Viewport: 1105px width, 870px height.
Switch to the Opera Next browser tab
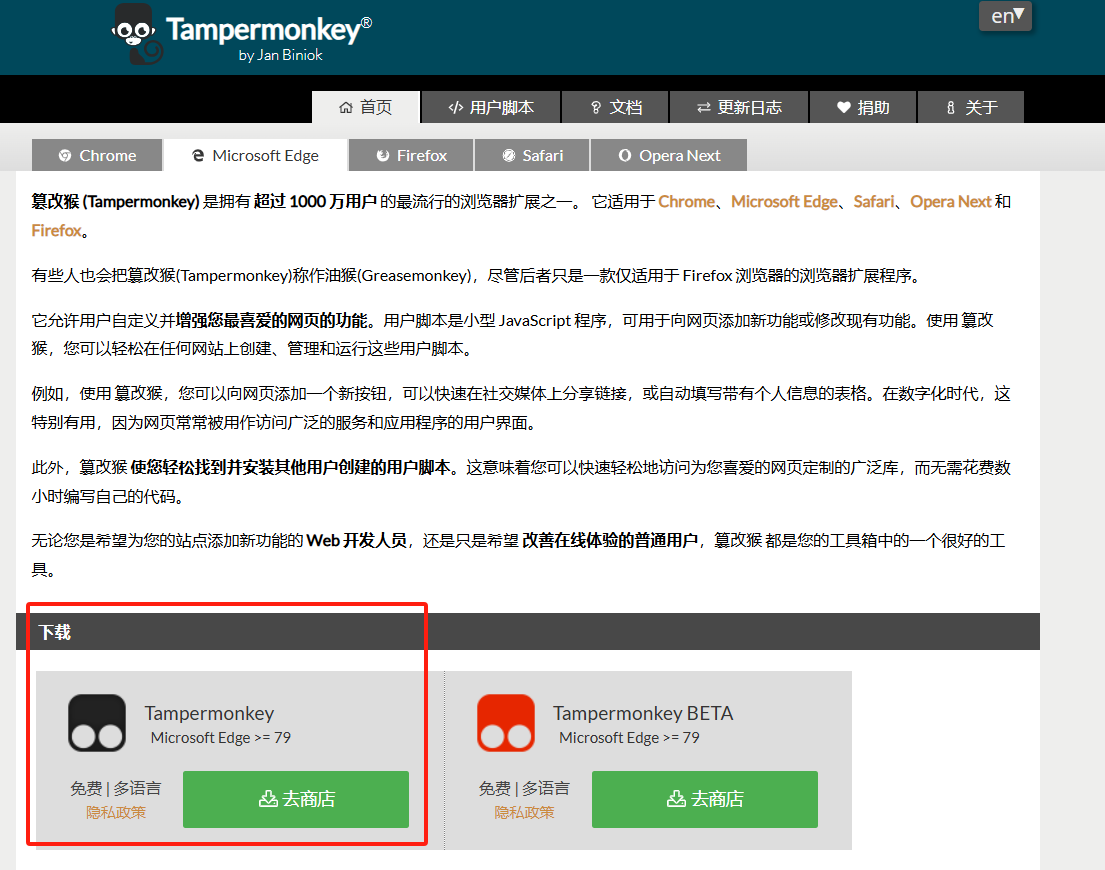[x=669, y=155]
